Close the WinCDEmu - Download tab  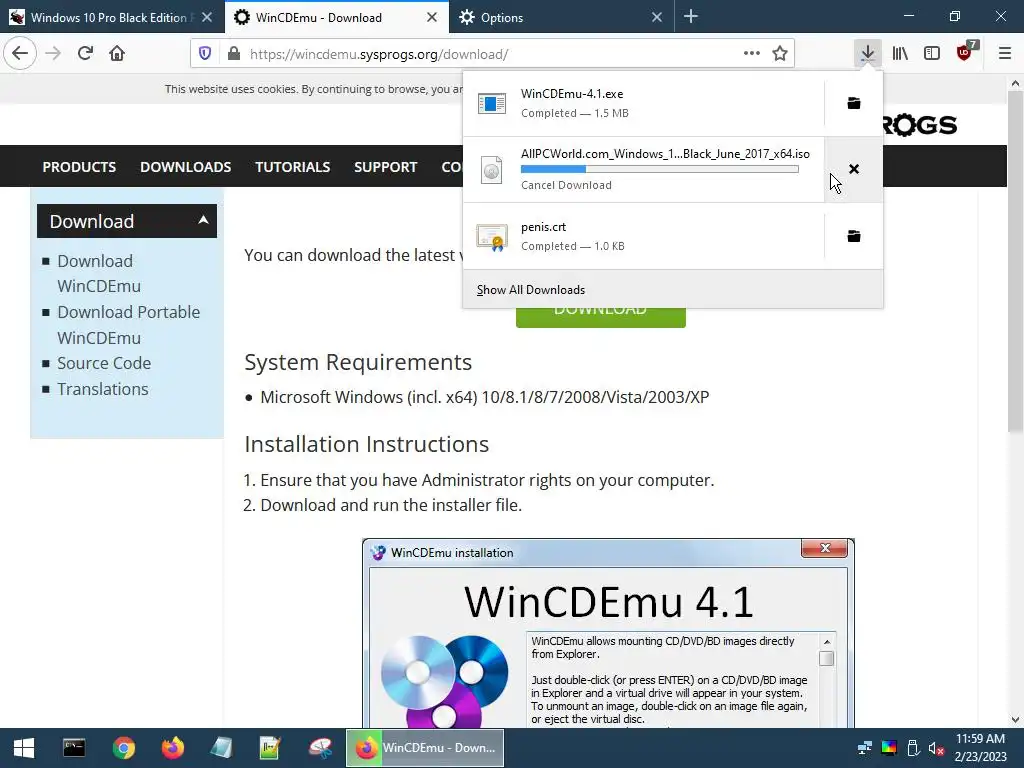(432, 18)
